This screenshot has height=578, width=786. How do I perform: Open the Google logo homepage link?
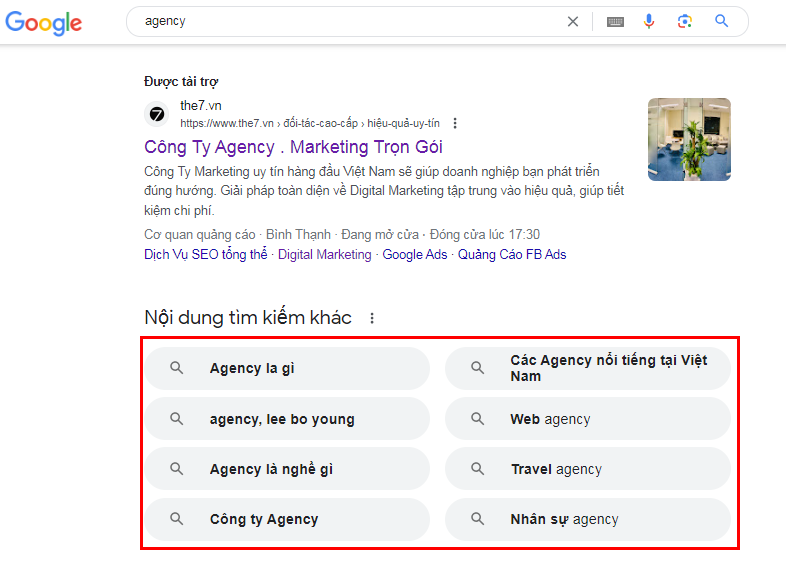[44, 23]
